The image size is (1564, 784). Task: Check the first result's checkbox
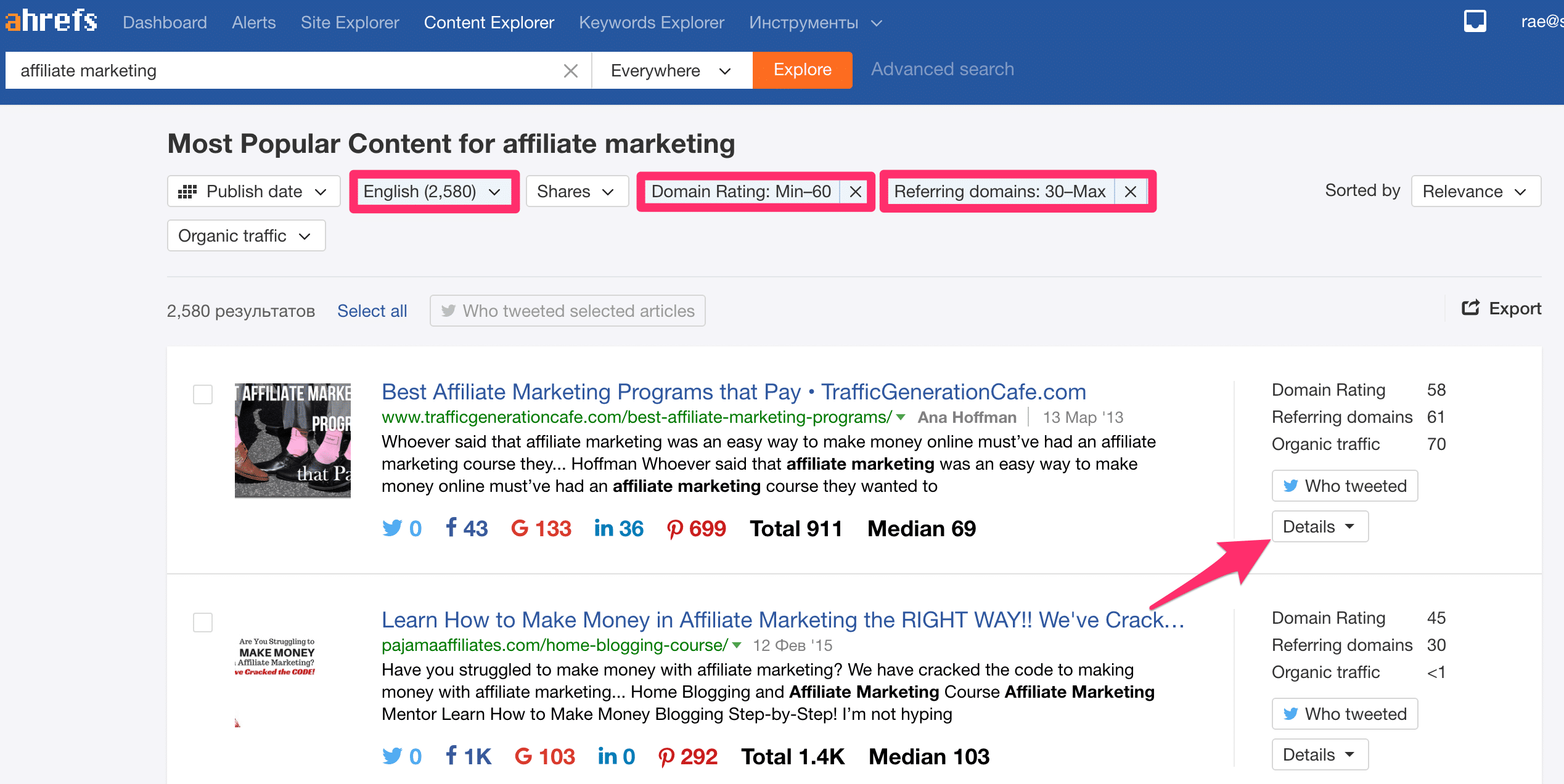click(x=203, y=394)
